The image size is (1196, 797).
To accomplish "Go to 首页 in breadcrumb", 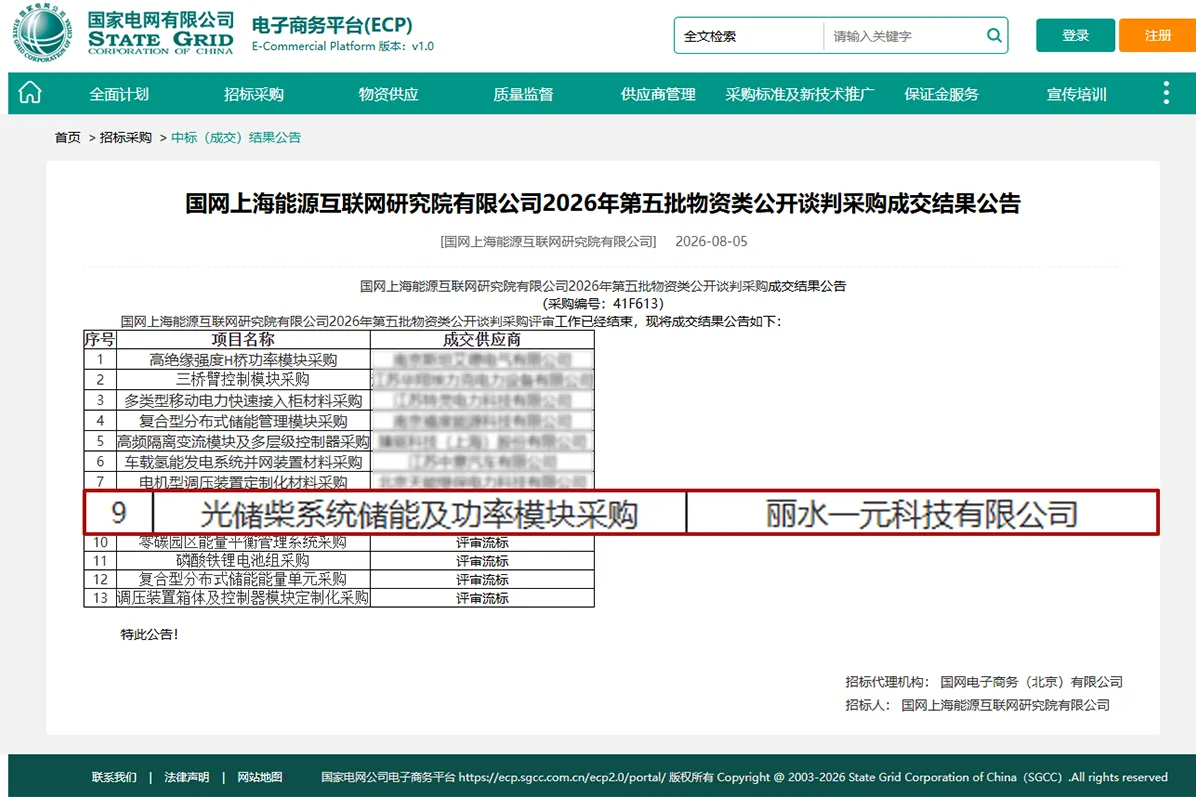I will 67,137.
